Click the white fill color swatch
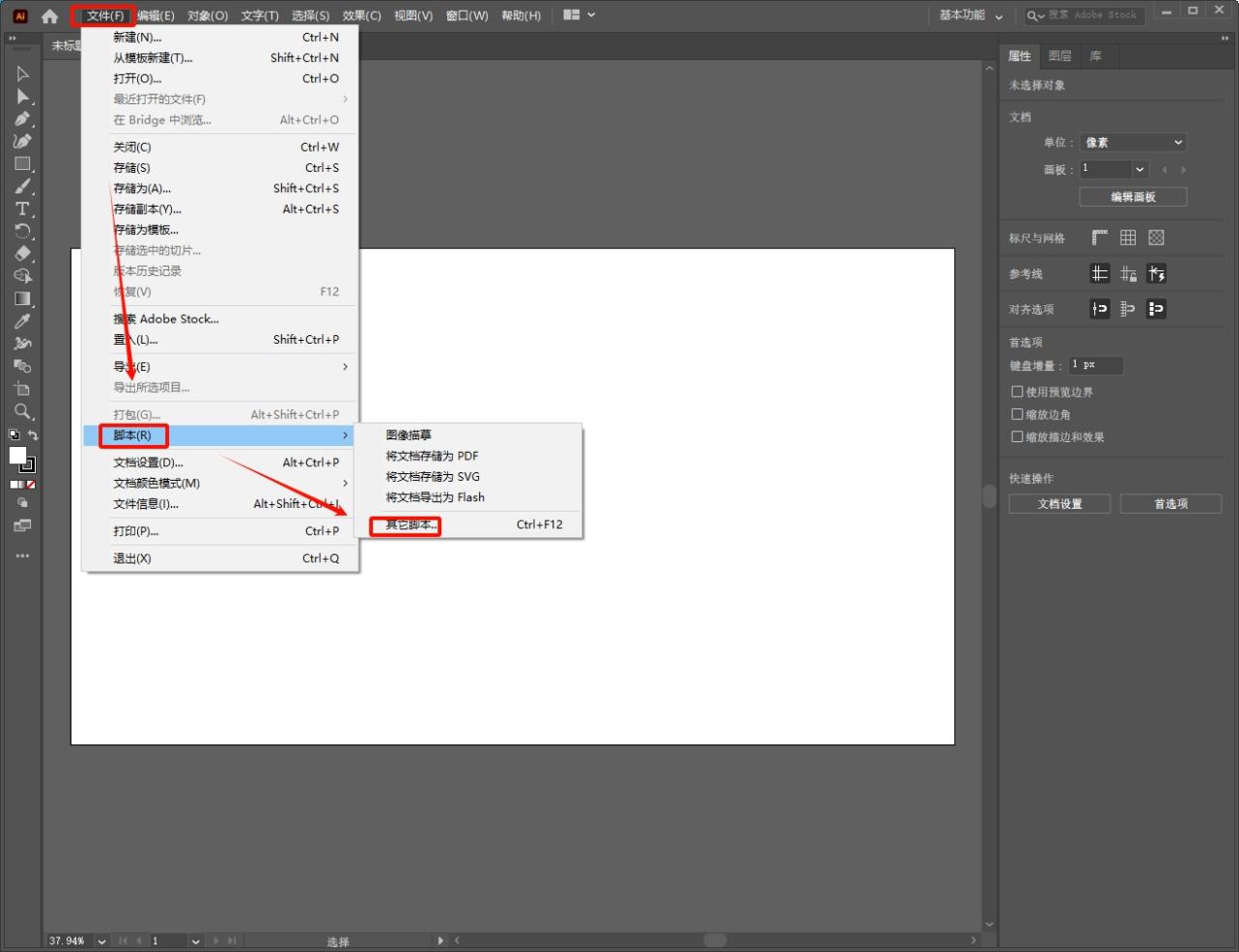Image resolution: width=1239 pixels, height=952 pixels. tap(17, 456)
